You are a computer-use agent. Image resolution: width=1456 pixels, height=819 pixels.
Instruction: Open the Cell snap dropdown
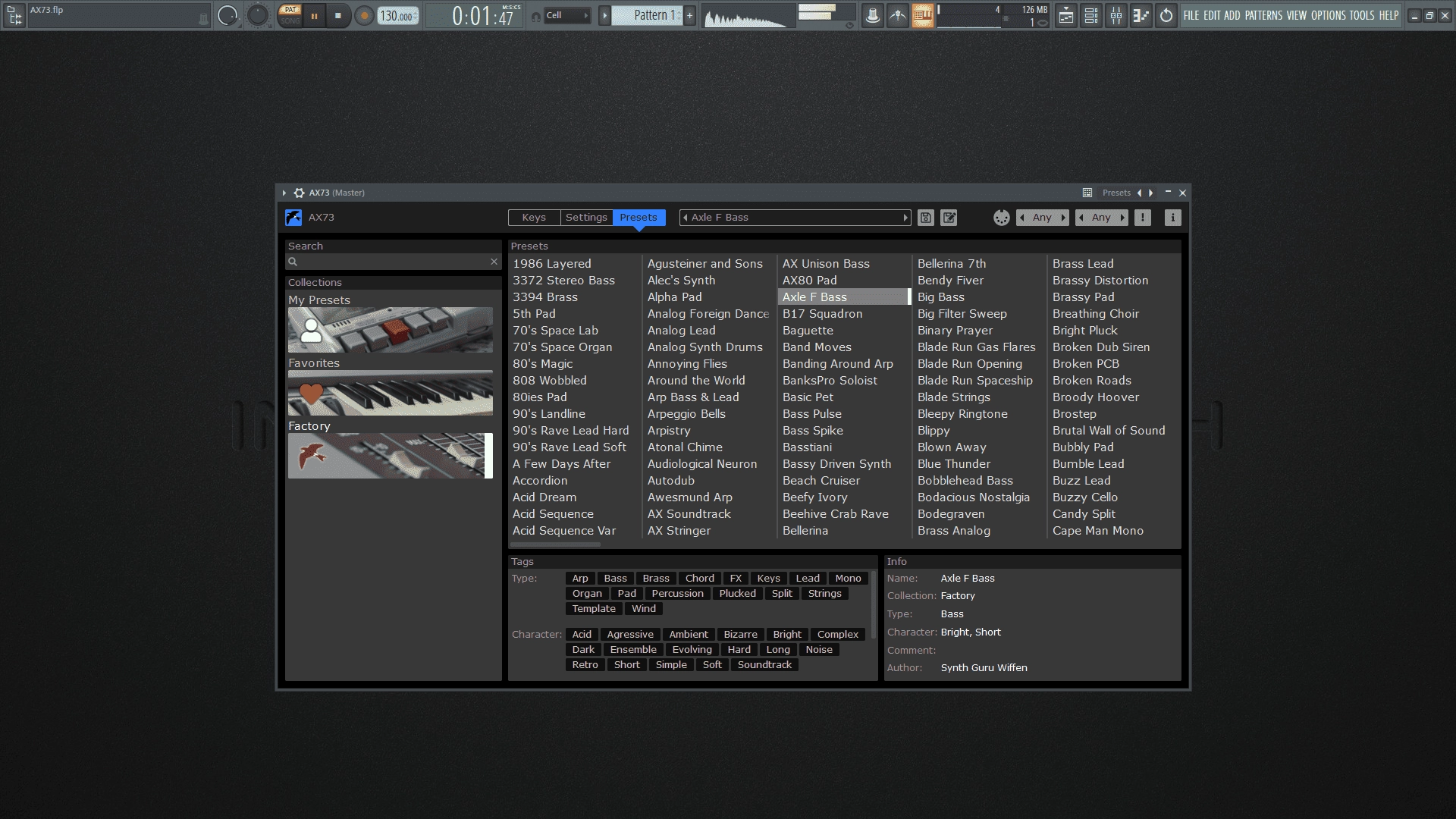(567, 15)
